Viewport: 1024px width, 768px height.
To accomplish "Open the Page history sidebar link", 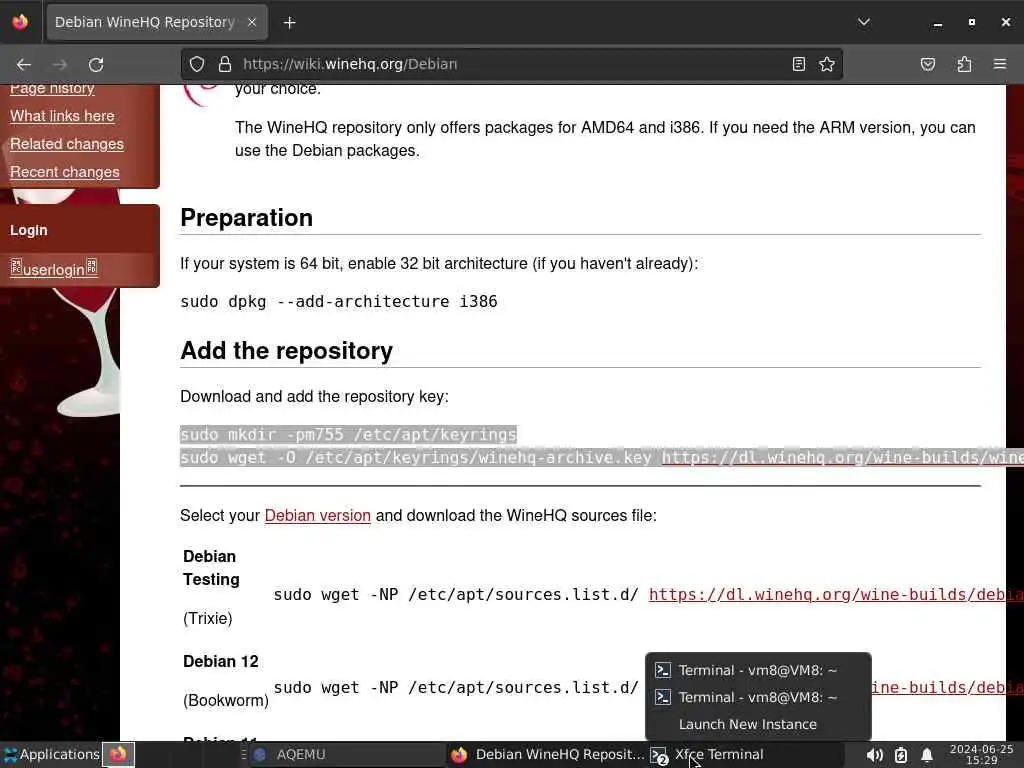I will pos(52,88).
